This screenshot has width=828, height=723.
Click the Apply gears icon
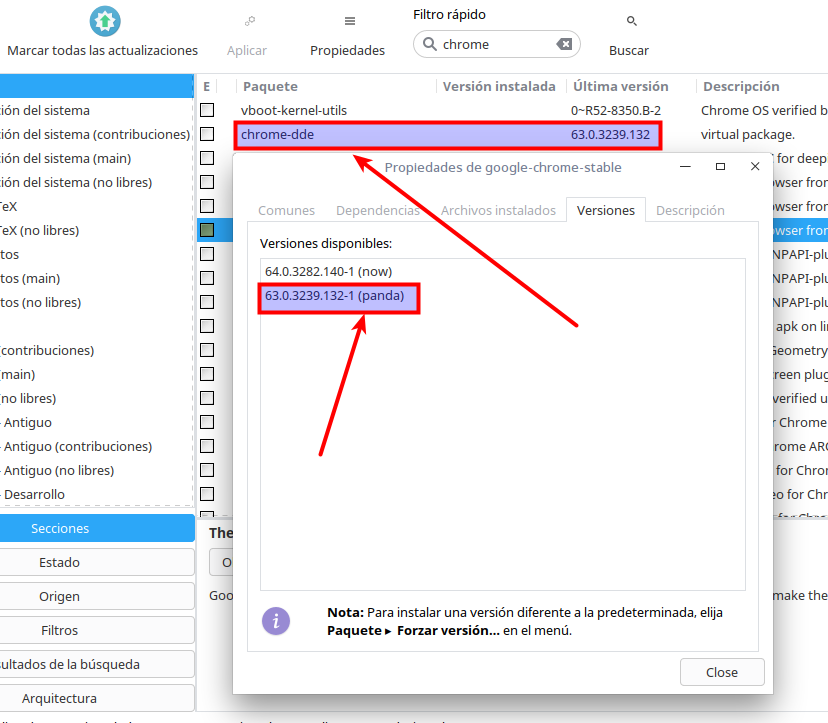(x=247, y=21)
